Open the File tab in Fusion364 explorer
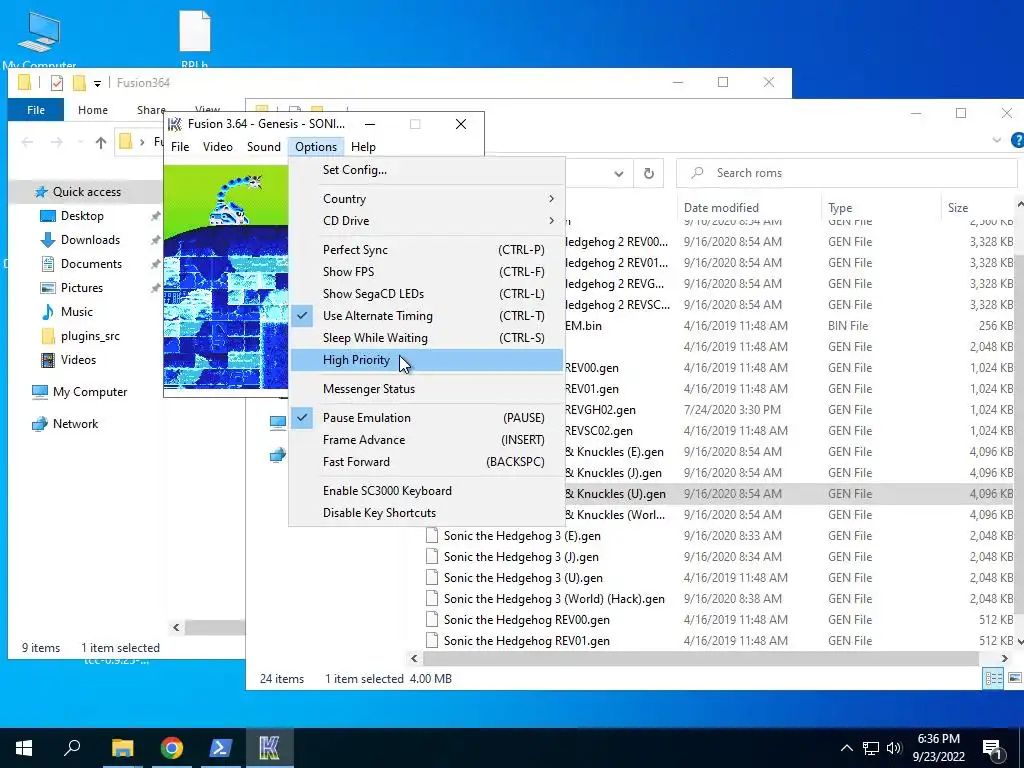1024x768 pixels. [x=36, y=110]
